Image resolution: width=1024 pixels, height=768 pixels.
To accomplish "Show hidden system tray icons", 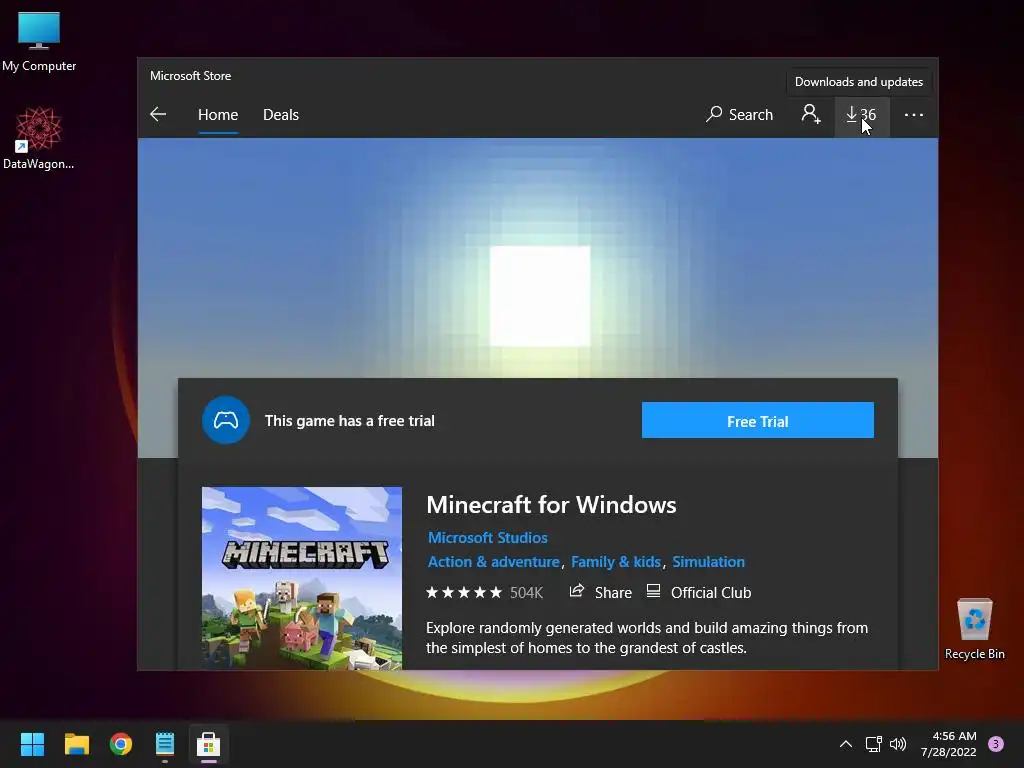I will click(846, 744).
